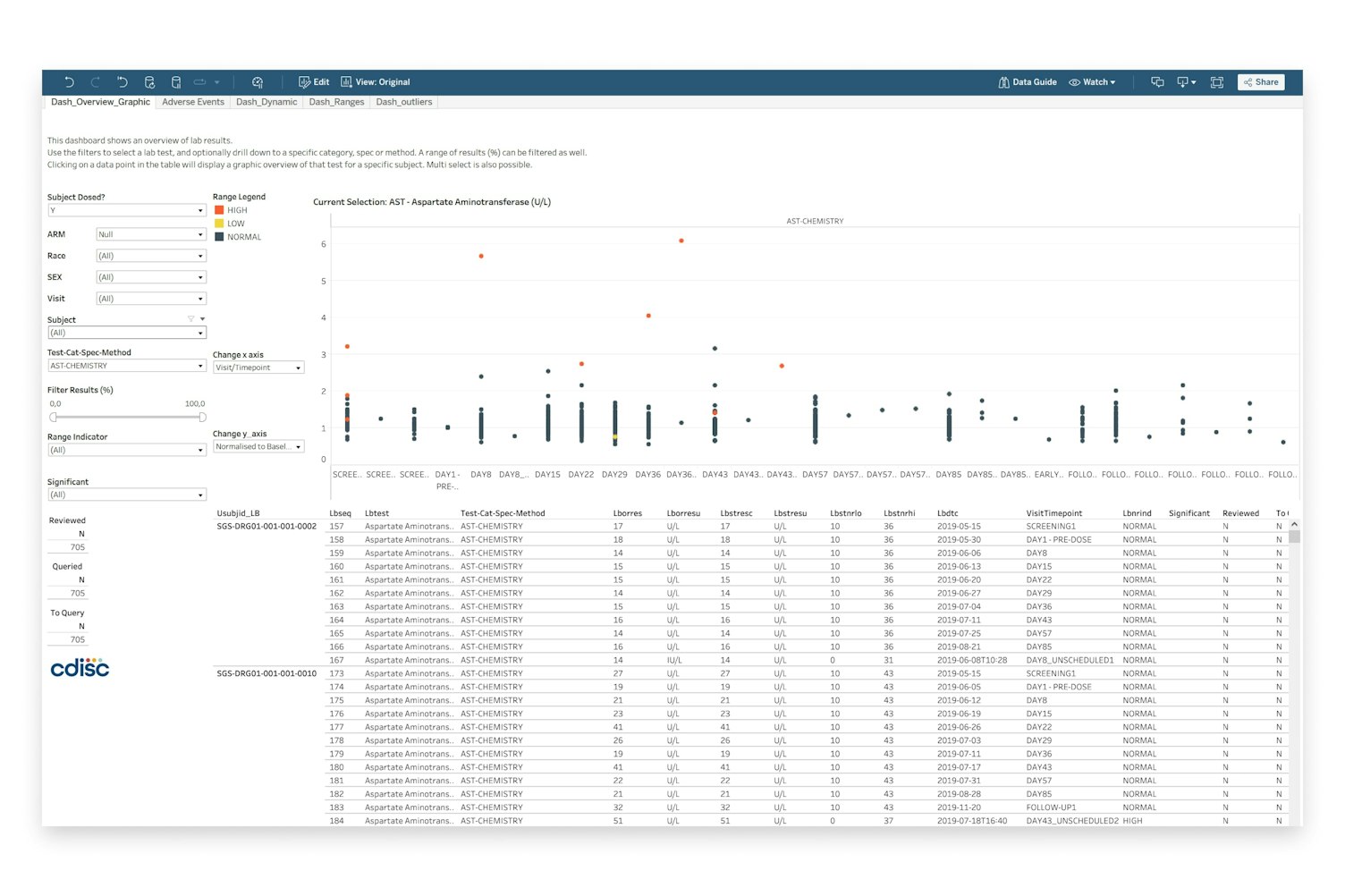Click the Undo arrow in the toolbar
Viewport: 1345px width, 896px height.
69,82
